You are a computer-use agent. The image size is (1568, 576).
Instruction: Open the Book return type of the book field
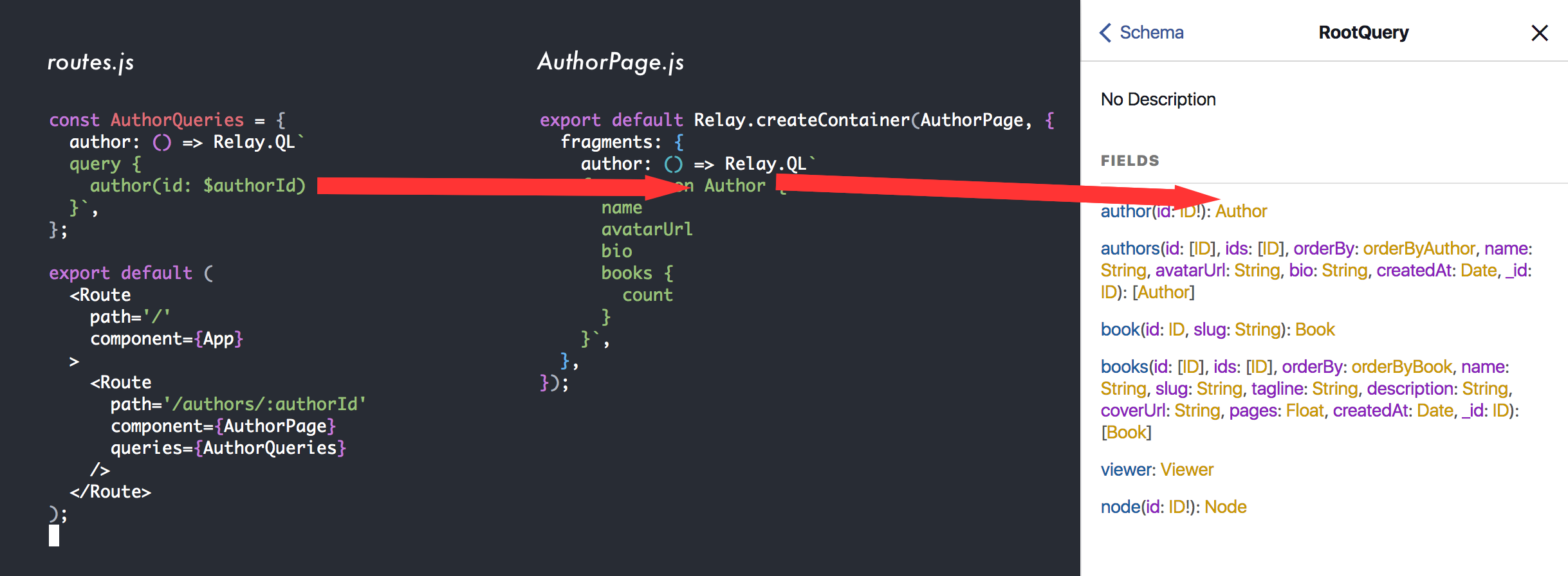[x=1315, y=330]
